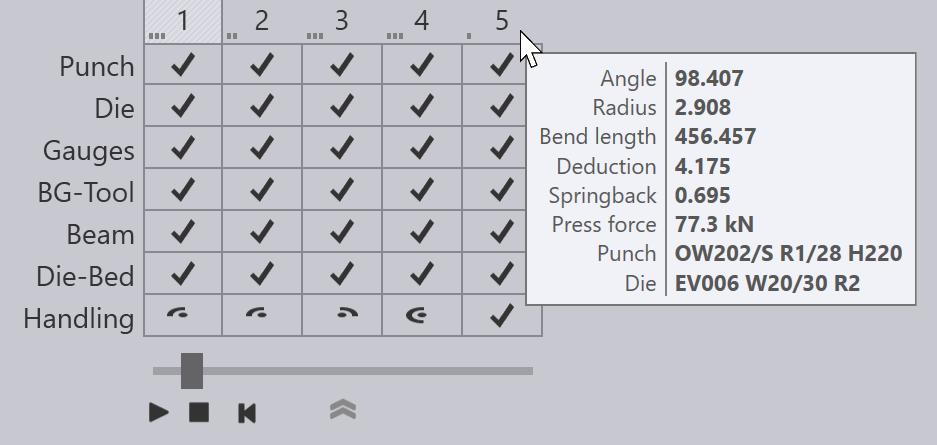Select bend step 3 column header
Viewport: 937px width, 445px height.
(x=342, y=22)
